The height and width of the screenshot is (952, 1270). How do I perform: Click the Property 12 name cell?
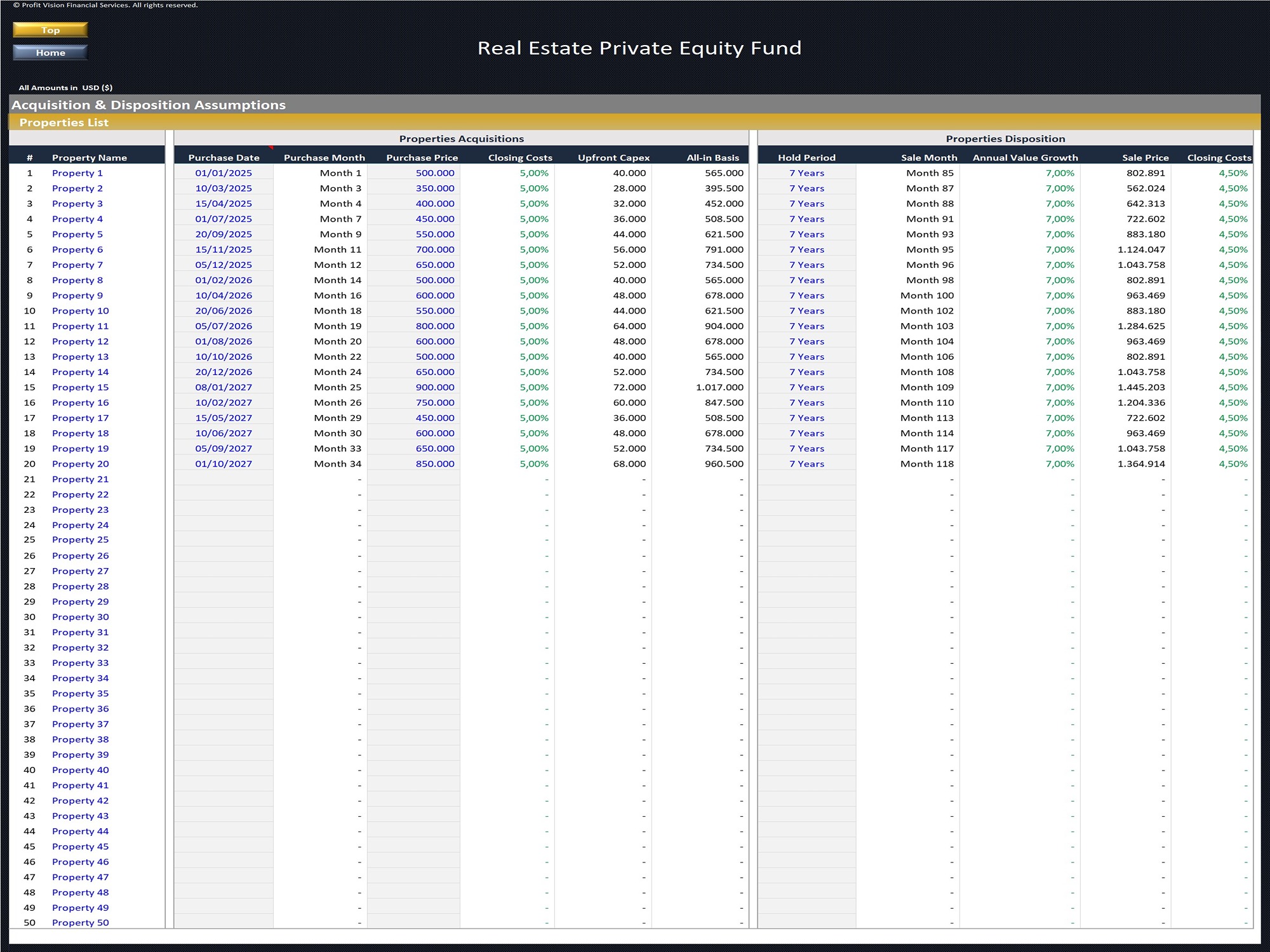pyautogui.click(x=80, y=341)
